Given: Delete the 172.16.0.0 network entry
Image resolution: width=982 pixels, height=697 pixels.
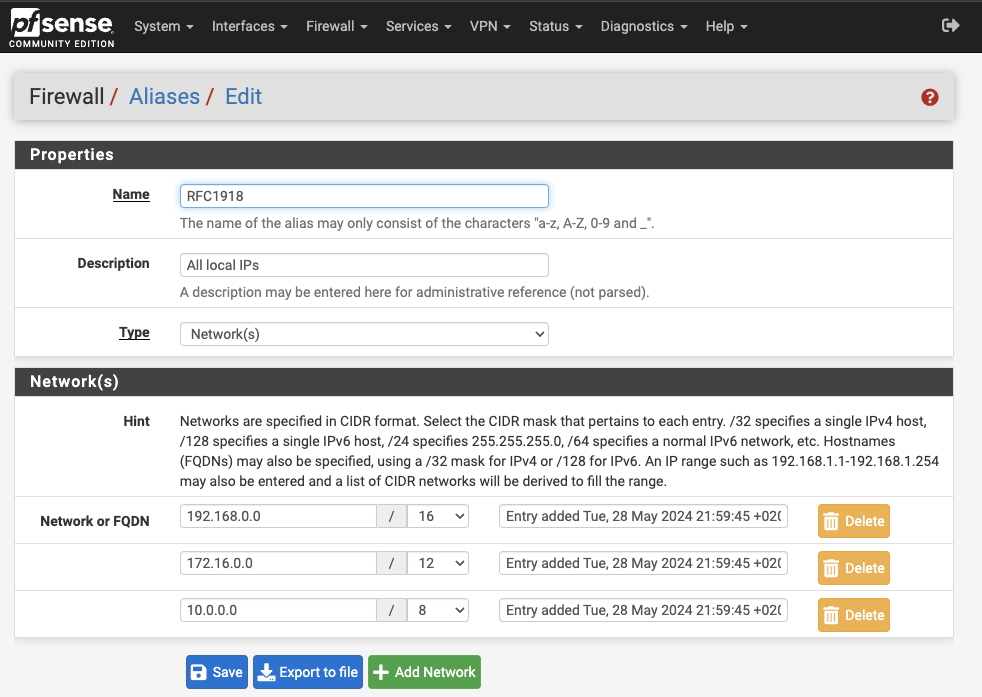Looking at the screenshot, I should tap(853, 568).
